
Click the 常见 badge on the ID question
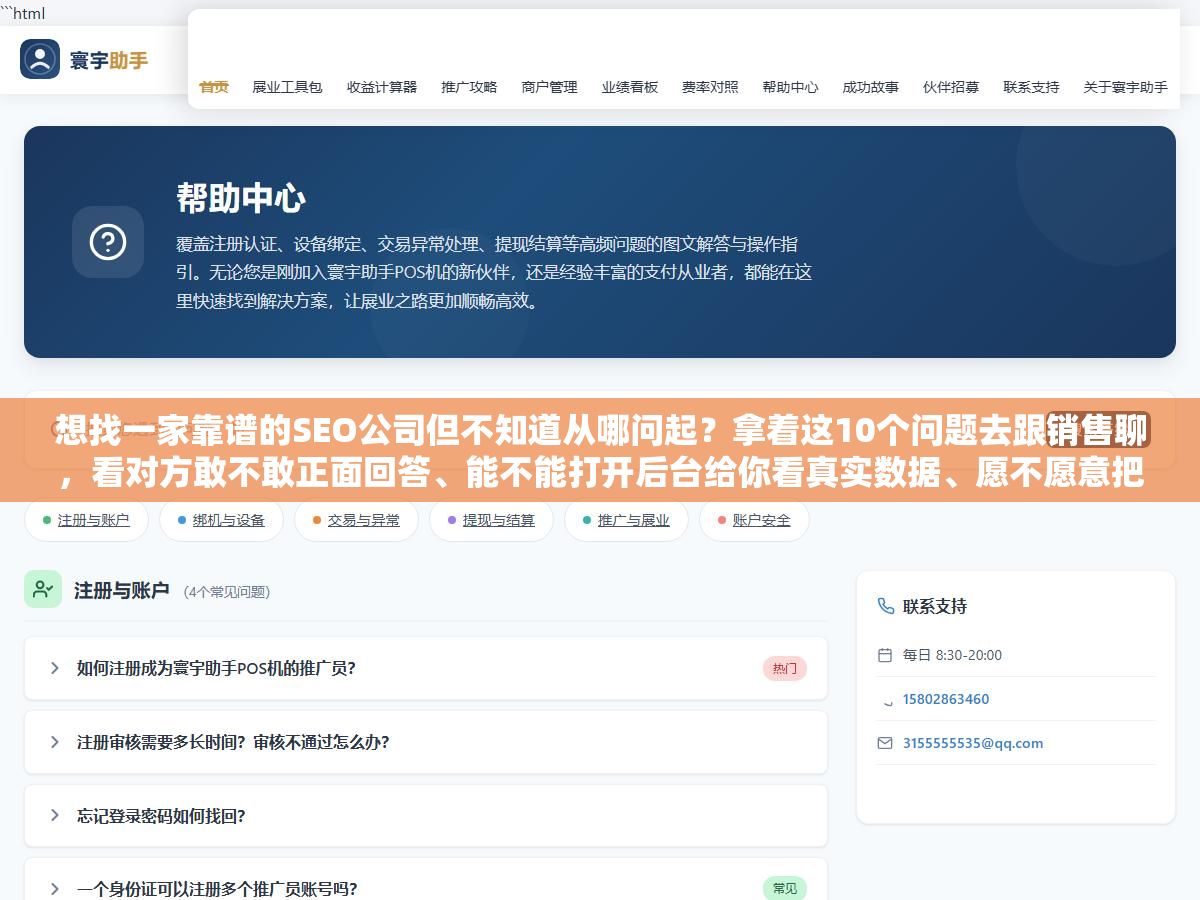[x=785, y=888]
